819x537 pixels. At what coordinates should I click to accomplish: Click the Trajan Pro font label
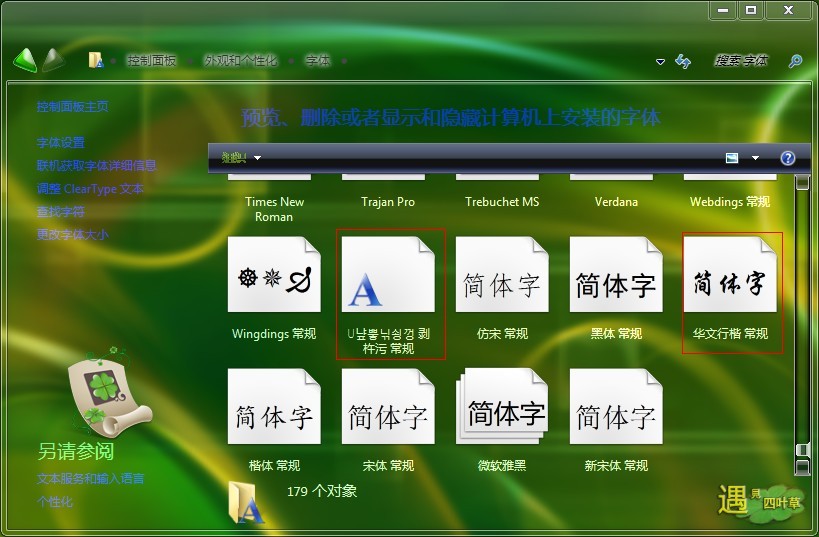pos(388,202)
